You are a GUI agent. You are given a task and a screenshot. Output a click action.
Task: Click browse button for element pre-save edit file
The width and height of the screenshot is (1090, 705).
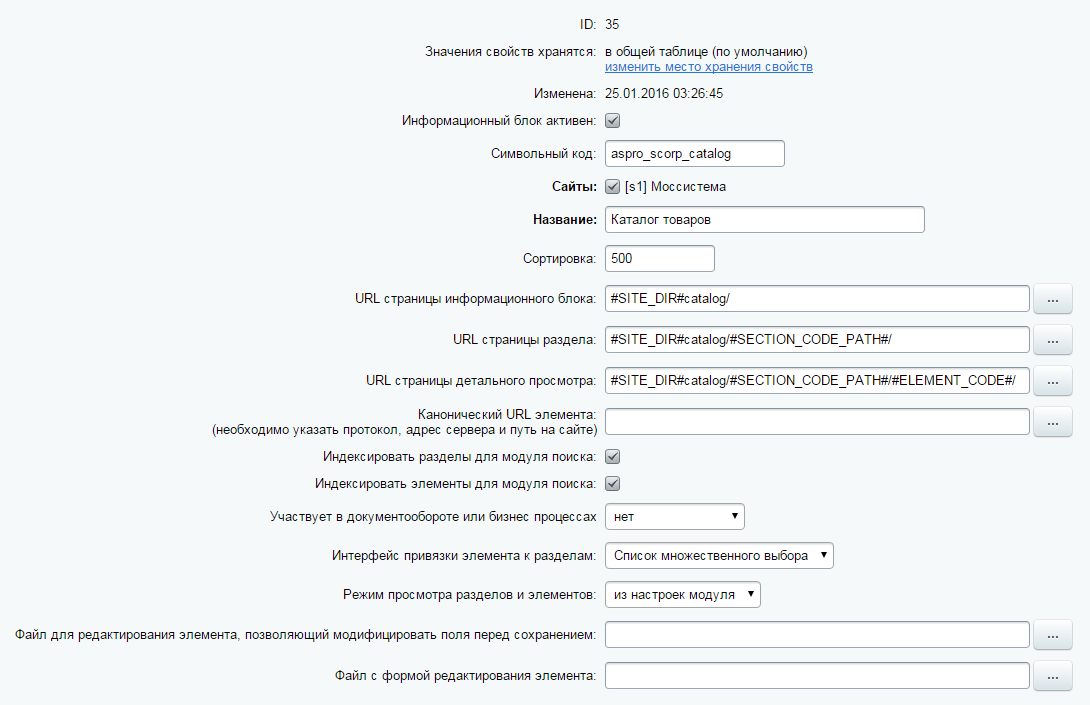click(1052, 635)
